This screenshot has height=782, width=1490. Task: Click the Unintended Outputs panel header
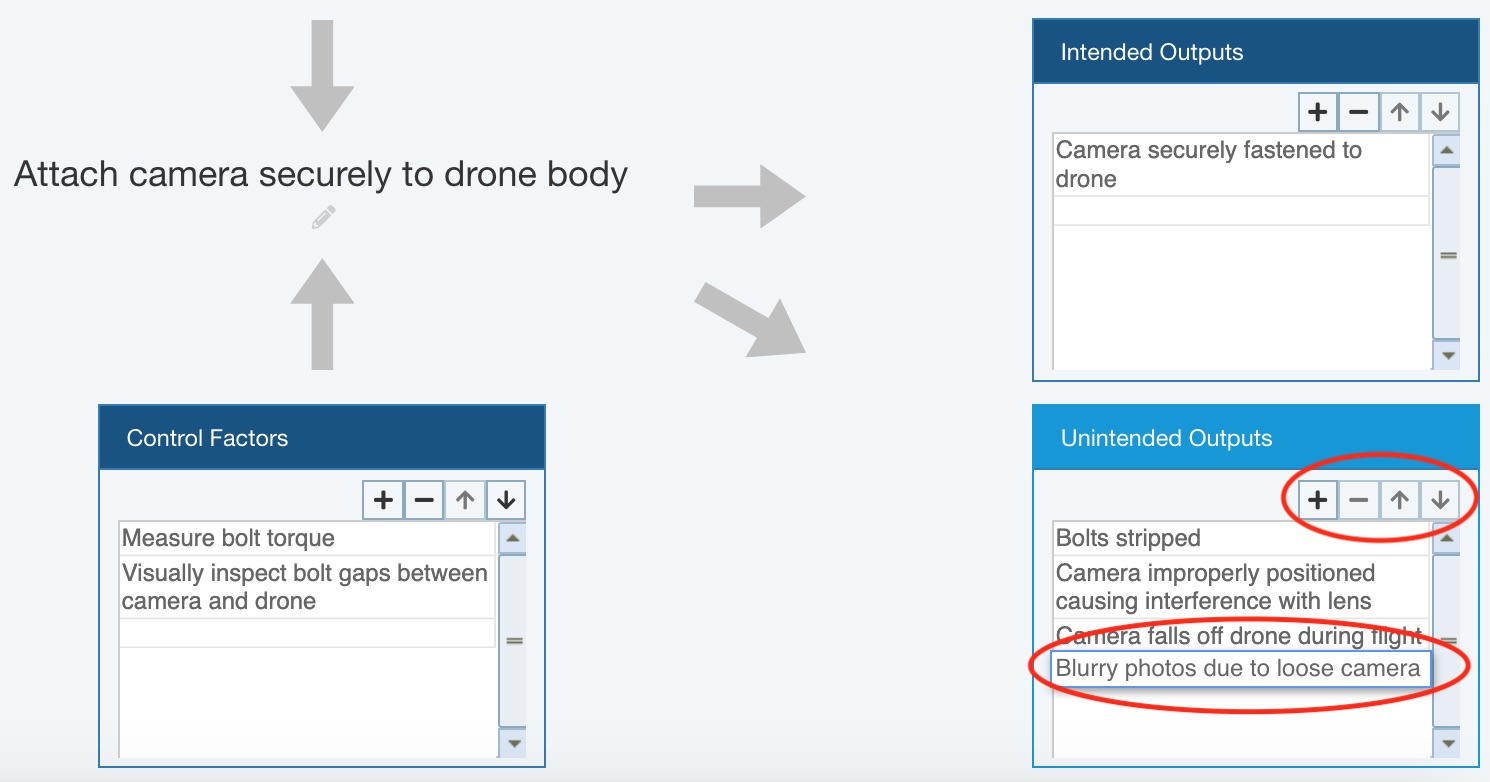click(1255, 438)
